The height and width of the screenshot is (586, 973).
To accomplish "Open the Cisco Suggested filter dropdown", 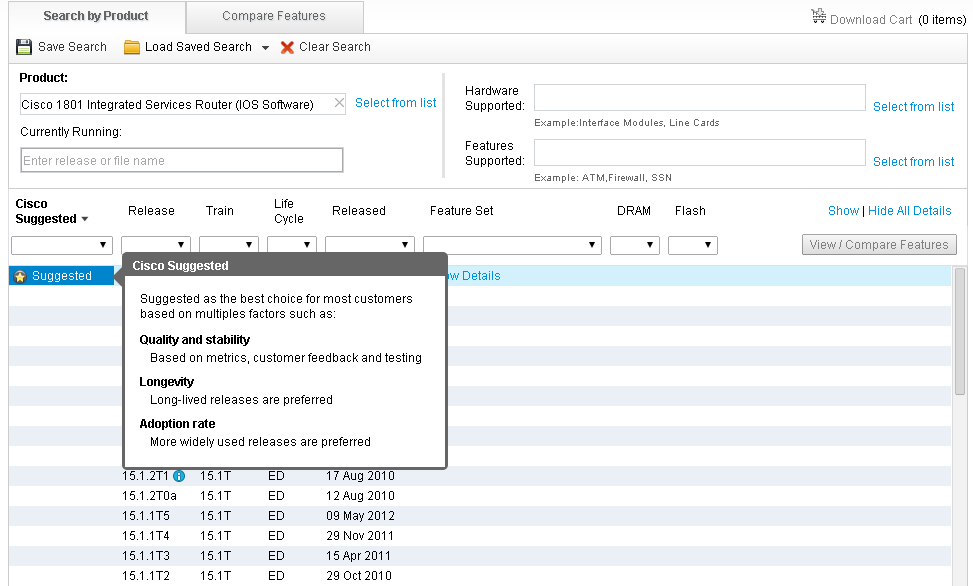I will (61, 245).
